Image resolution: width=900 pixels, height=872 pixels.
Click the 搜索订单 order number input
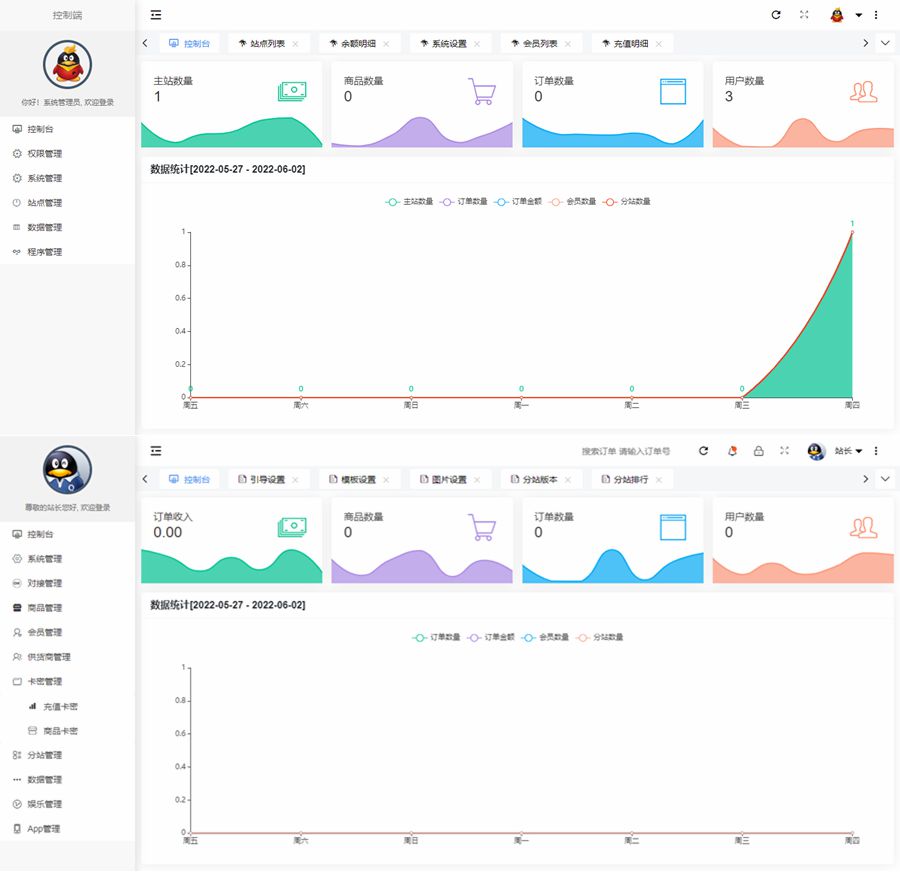626,452
